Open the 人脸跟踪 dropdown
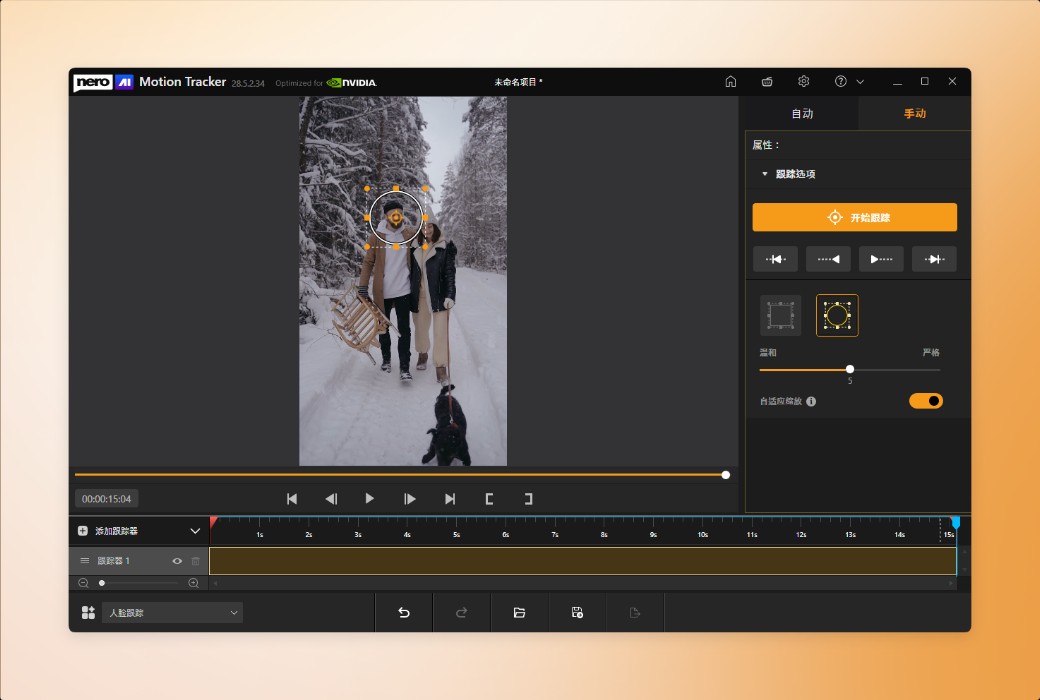This screenshot has width=1040, height=700. point(173,612)
